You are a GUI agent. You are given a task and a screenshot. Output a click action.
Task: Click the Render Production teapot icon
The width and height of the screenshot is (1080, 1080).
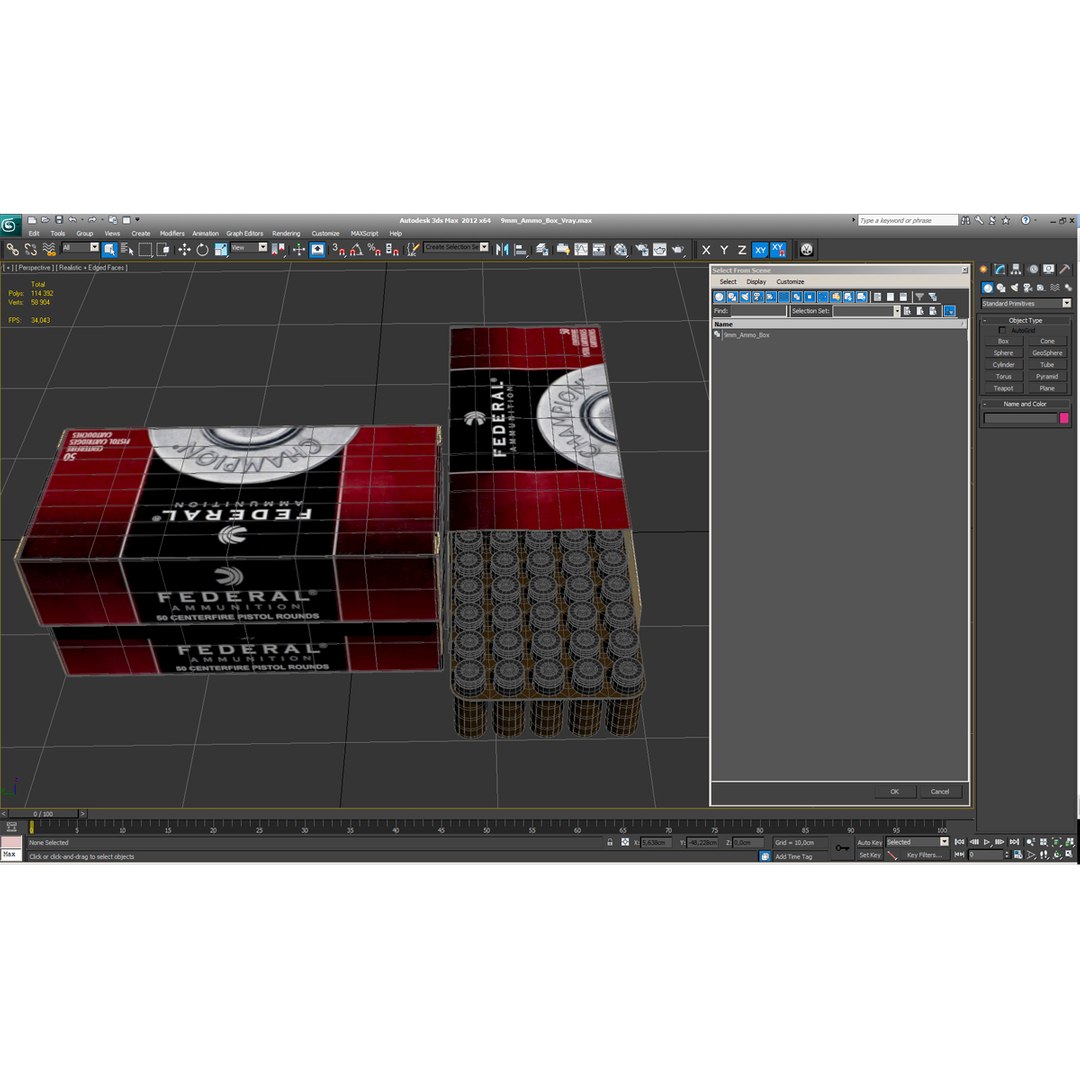click(x=678, y=249)
